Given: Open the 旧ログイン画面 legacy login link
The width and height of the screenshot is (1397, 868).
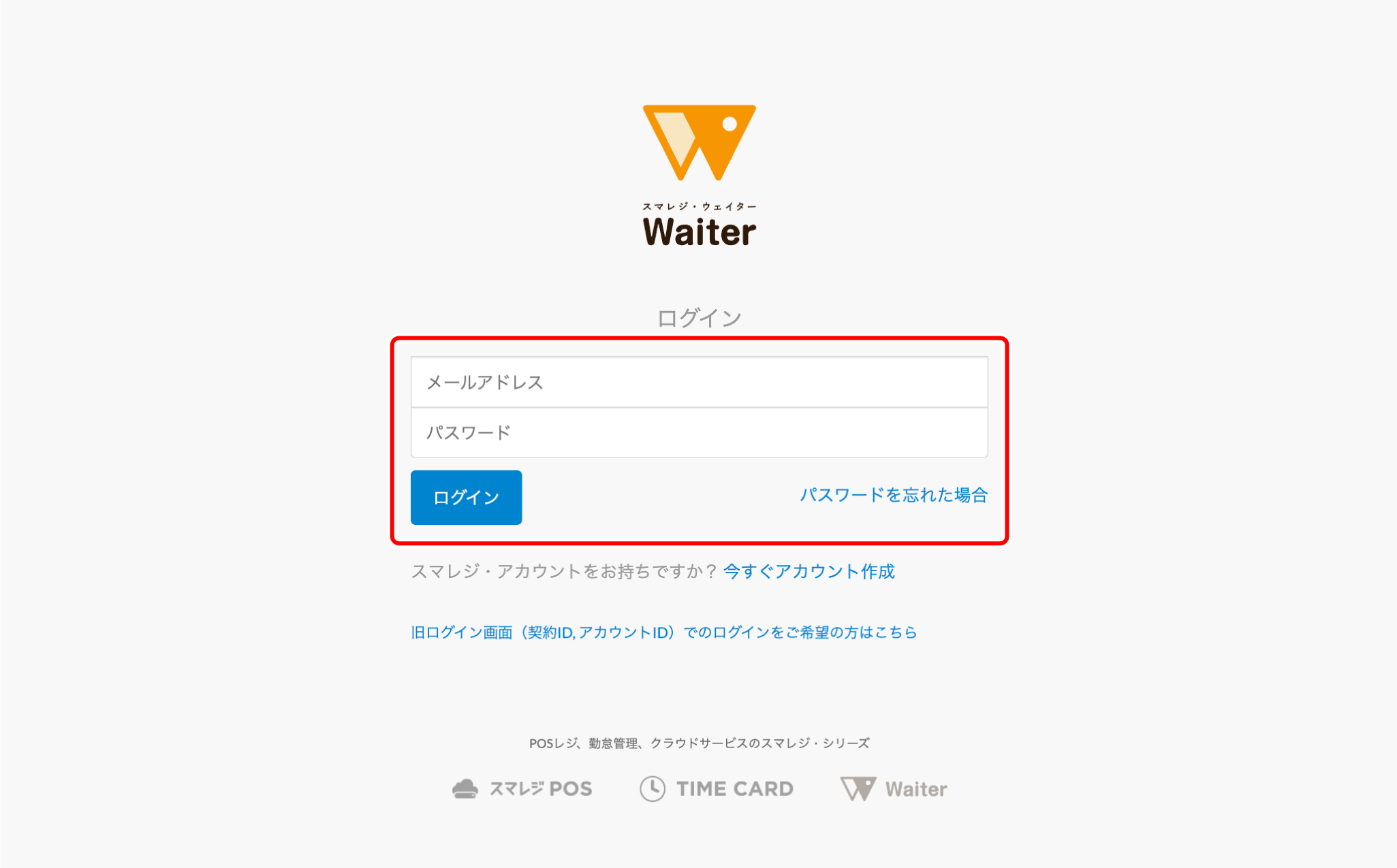Looking at the screenshot, I should pos(663,632).
